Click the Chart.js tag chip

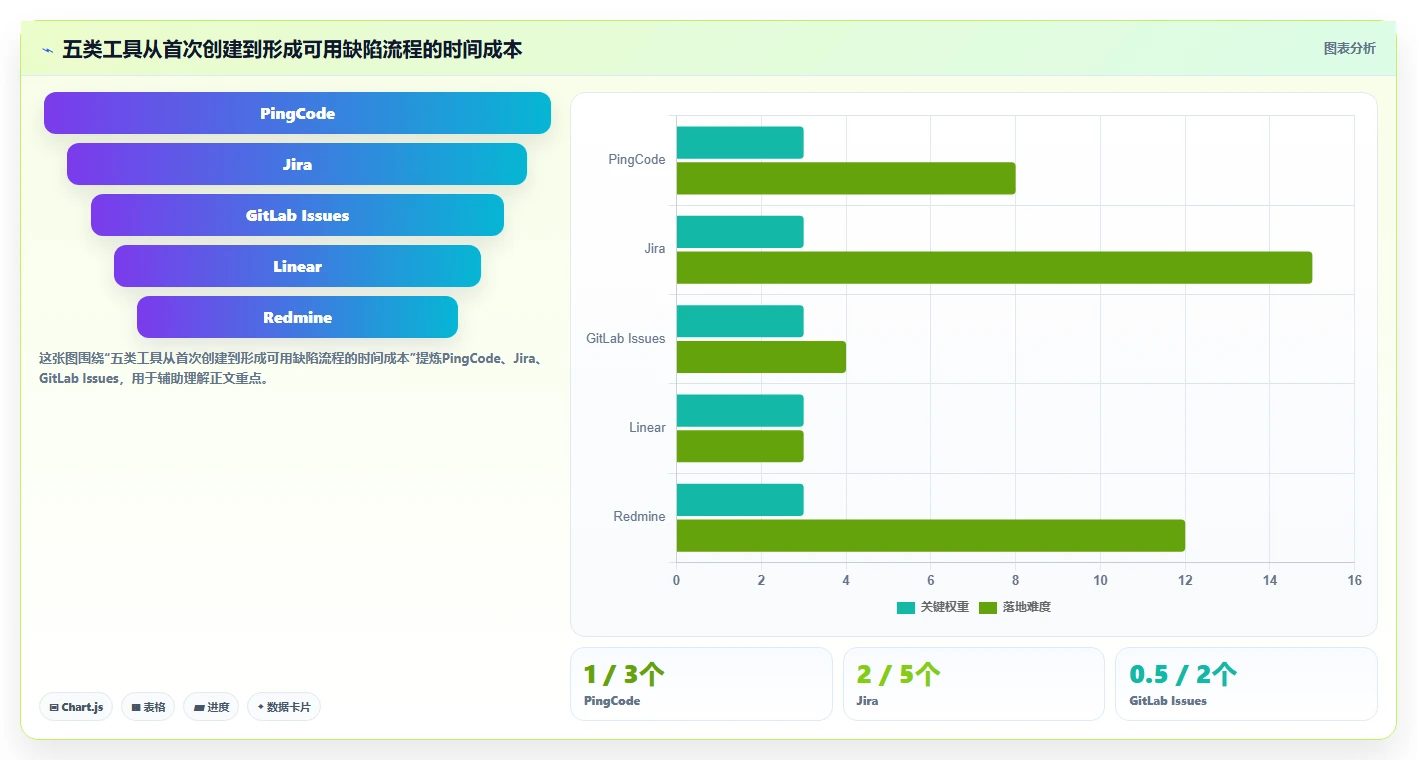(x=77, y=707)
